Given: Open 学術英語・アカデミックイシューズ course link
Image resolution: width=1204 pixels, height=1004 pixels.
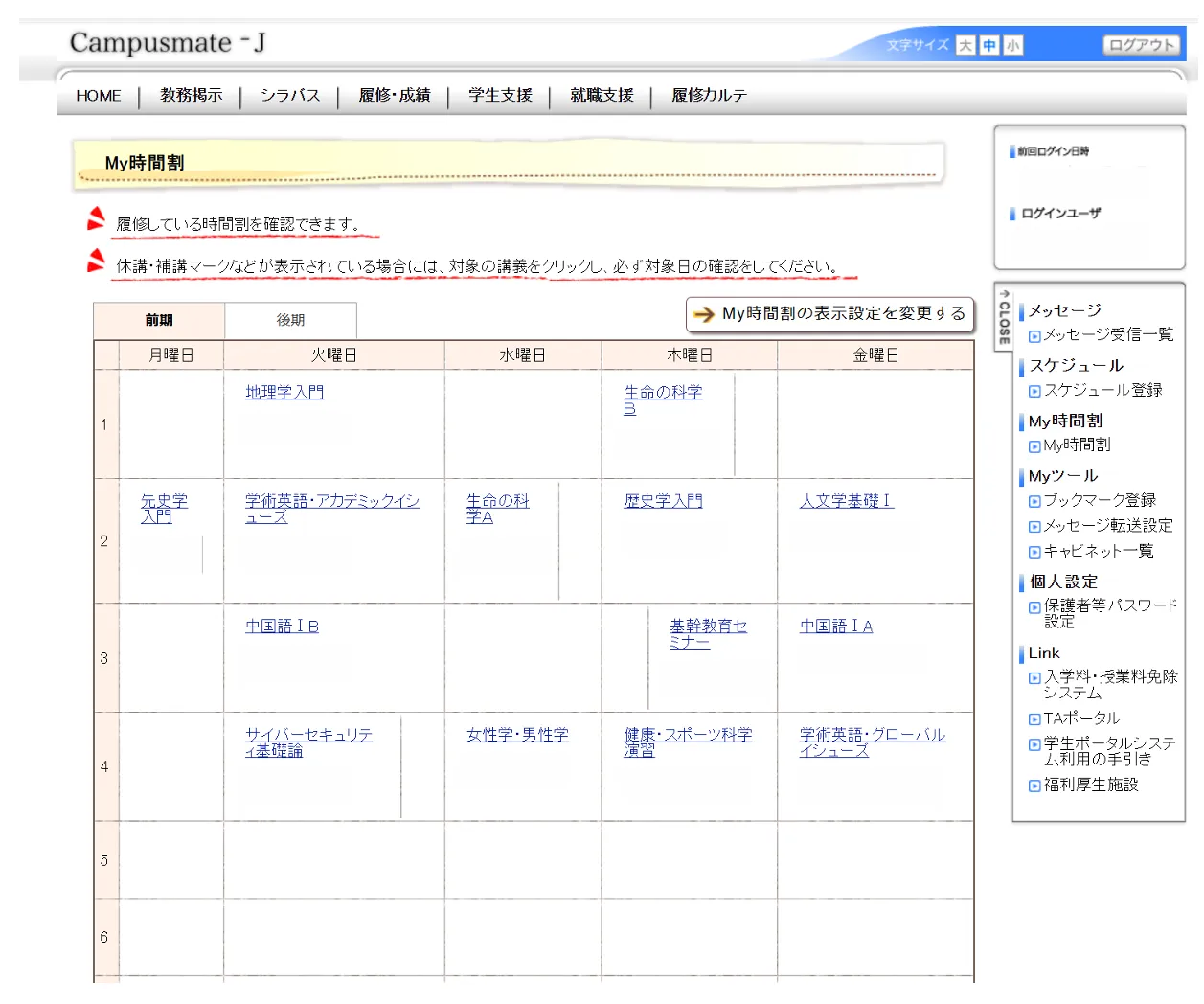Looking at the screenshot, I should 331,509.
